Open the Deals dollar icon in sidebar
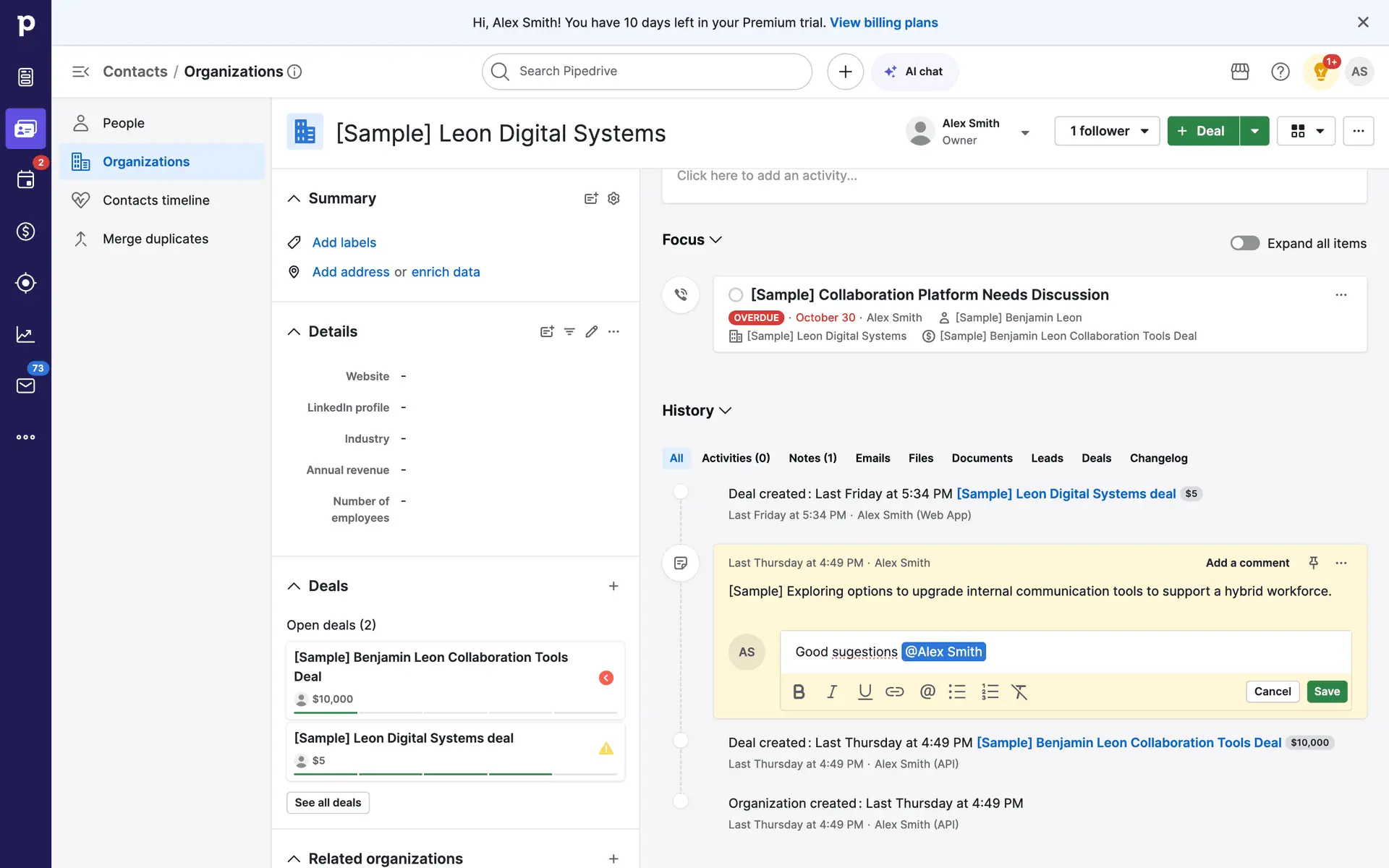 [25, 231]
